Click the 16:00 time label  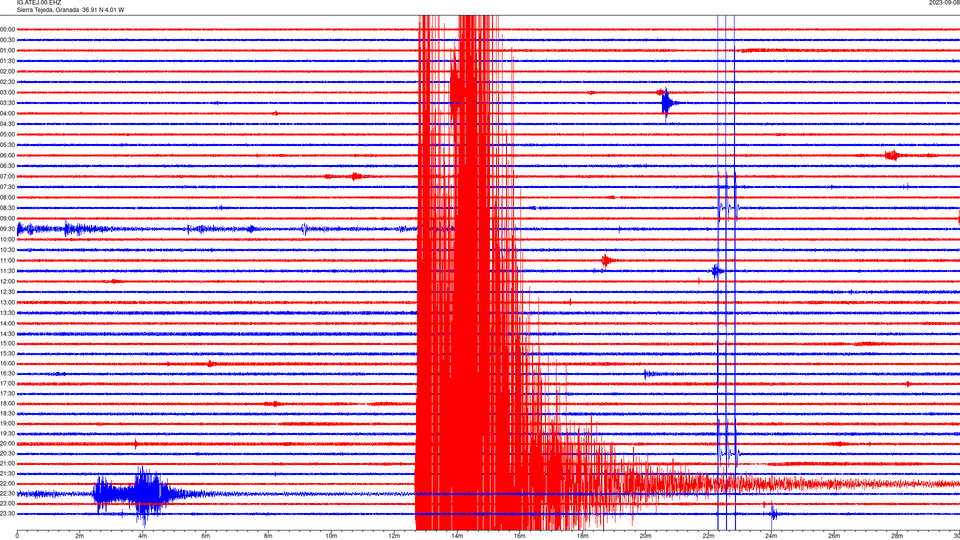[x=7, y=364]
